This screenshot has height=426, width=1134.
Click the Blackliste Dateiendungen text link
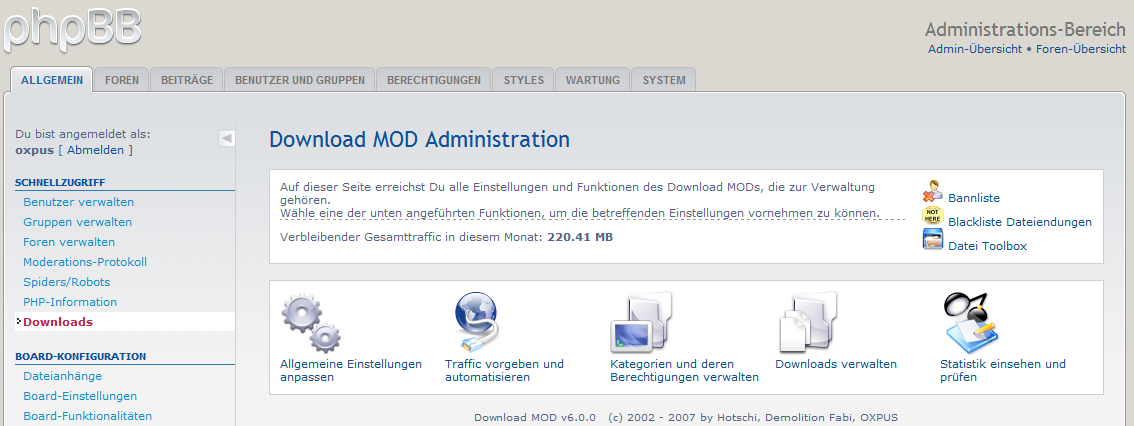[1020, 222]
